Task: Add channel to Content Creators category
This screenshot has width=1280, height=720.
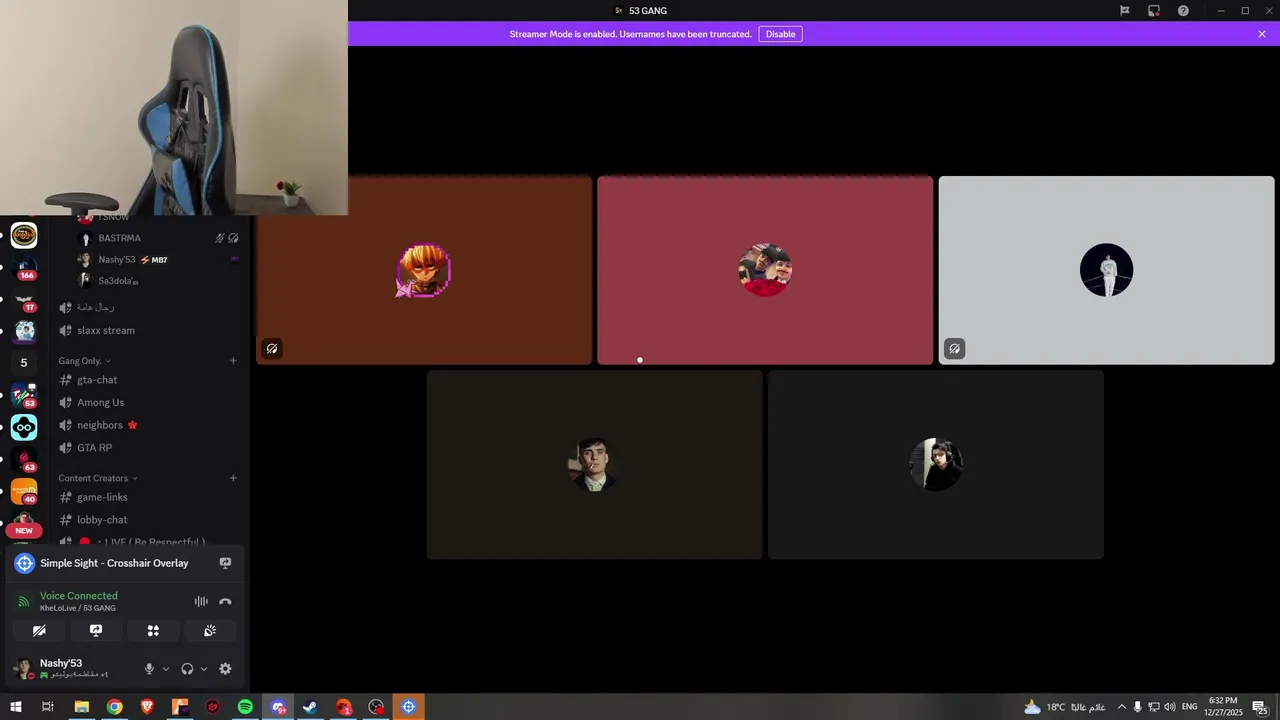Action: coord(233,478)
